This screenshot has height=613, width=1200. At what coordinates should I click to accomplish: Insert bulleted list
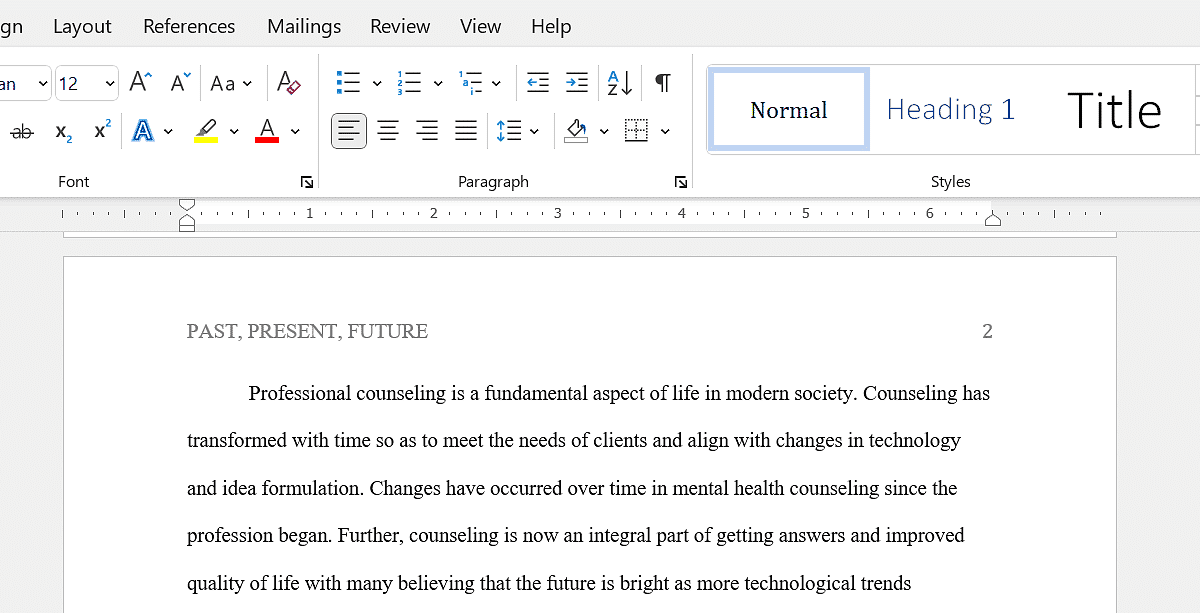tap(348, 83)
